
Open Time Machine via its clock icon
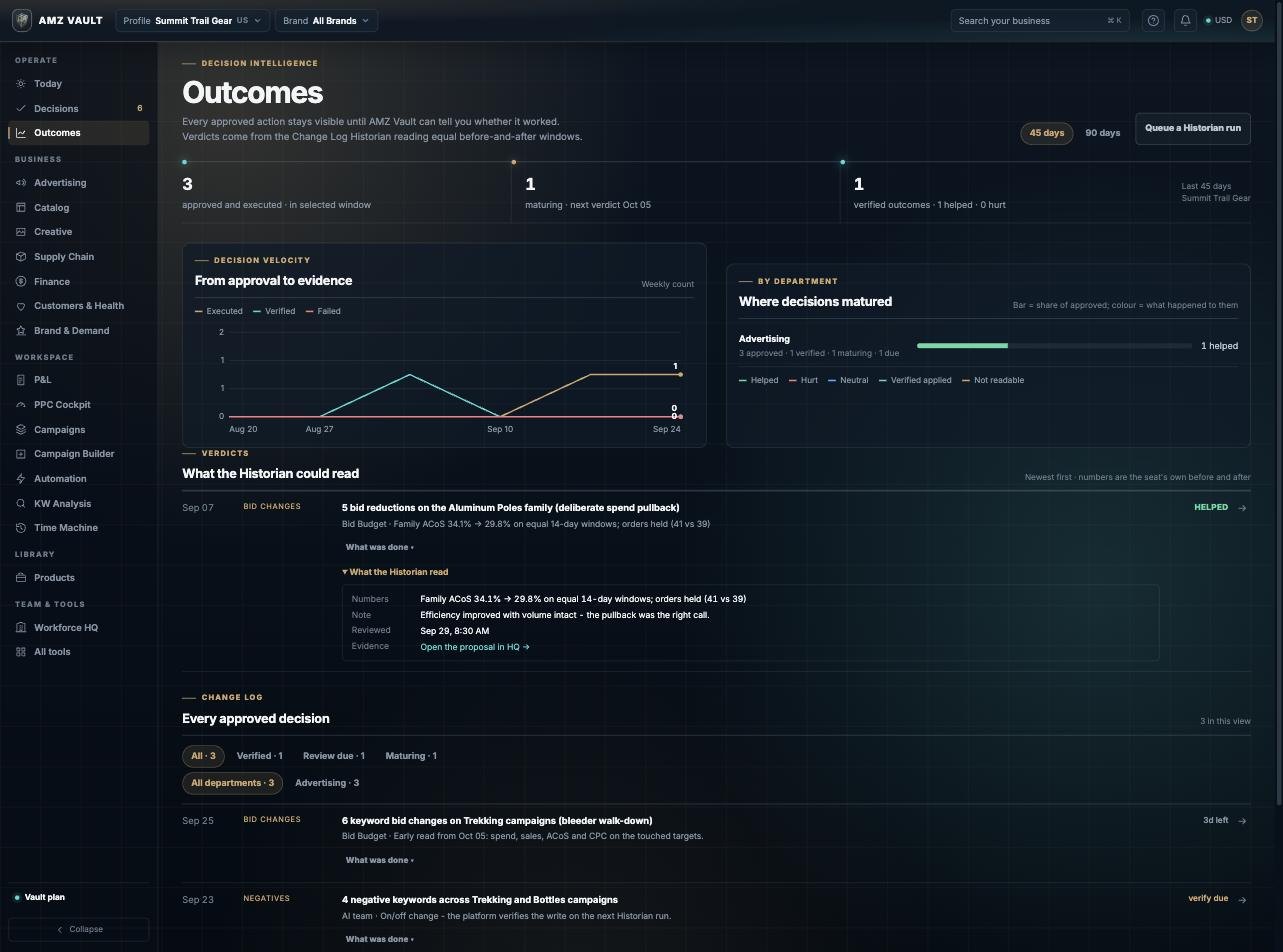(x=21, y=528)
